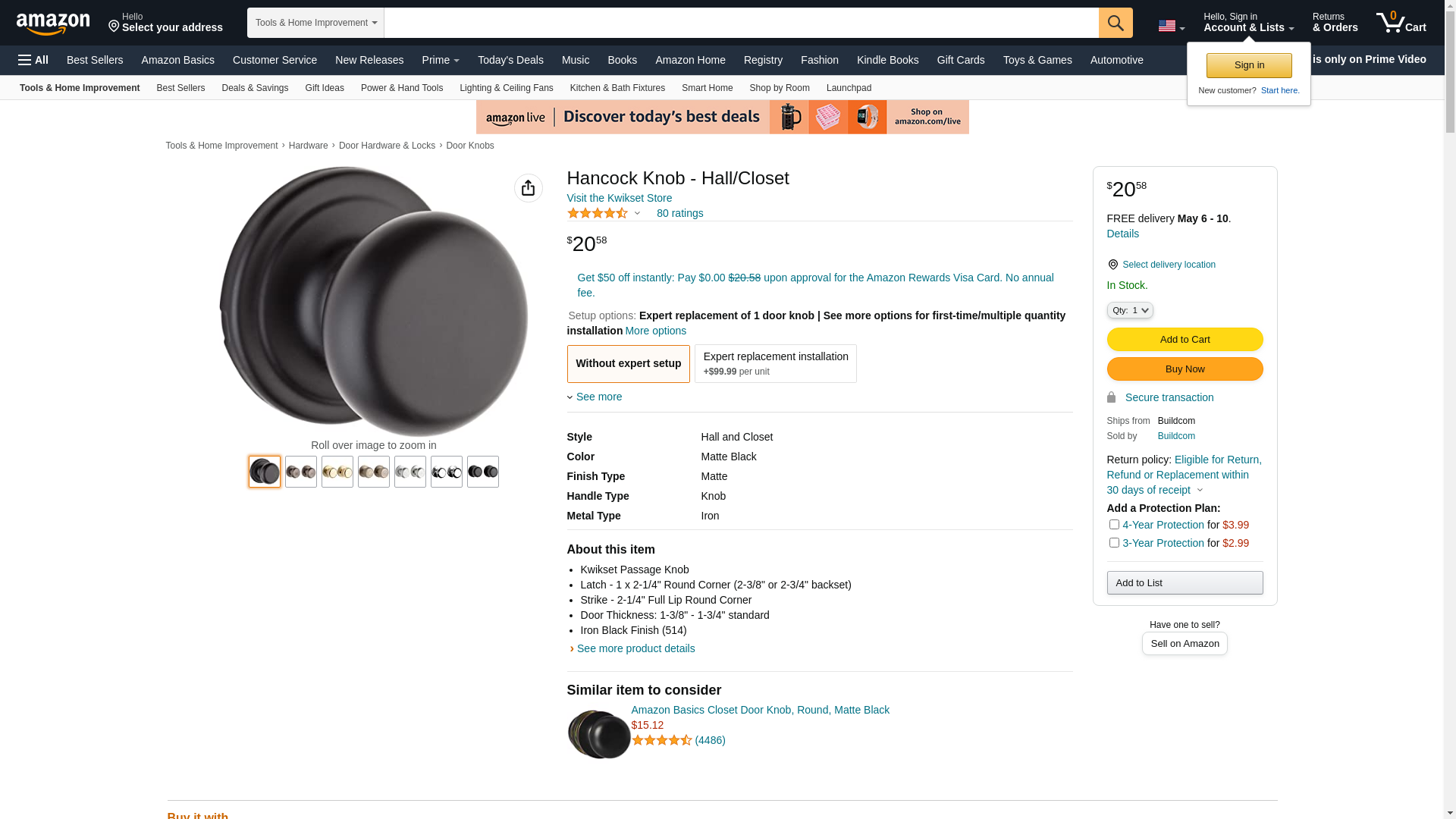Go to Amazon home via logo

pyautogui.click(x=53, y=24)
